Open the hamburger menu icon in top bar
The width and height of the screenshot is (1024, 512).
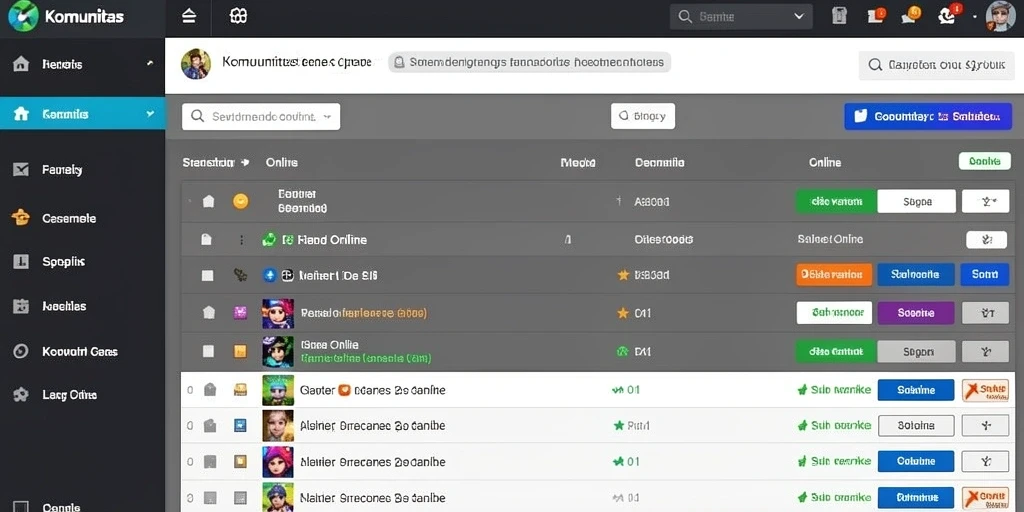pyautogui.click(x=189, y=16)
